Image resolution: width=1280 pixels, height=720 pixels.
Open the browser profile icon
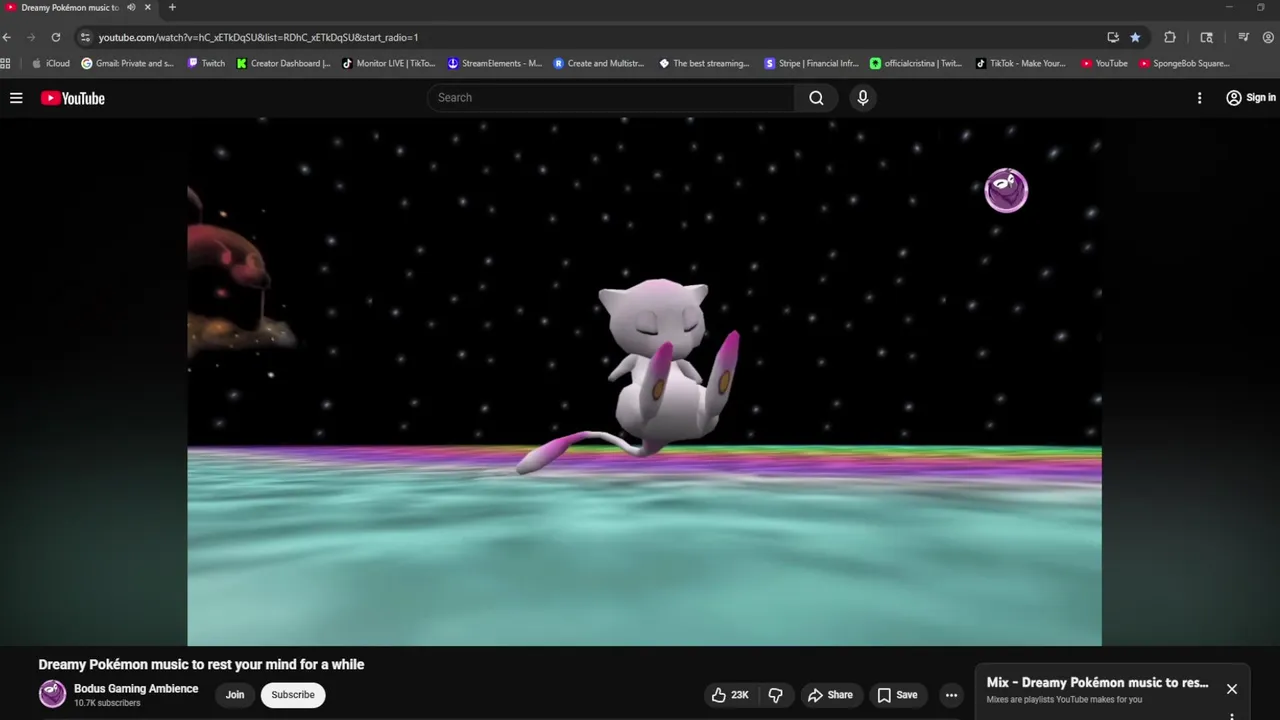point(1270,37)
